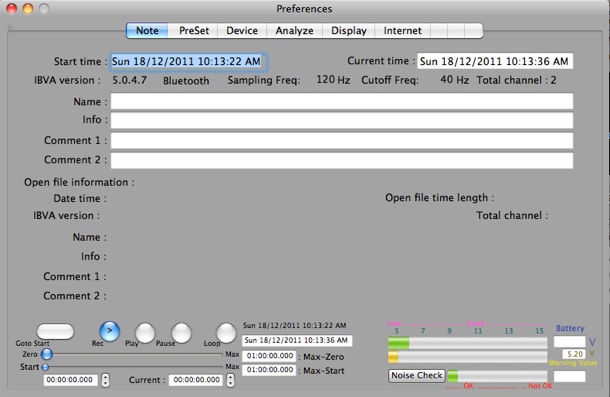The height and width of the screenshot is (397, 610).
Task: Click the Bluetooth connection label
Action: click(x=186, y=81)
